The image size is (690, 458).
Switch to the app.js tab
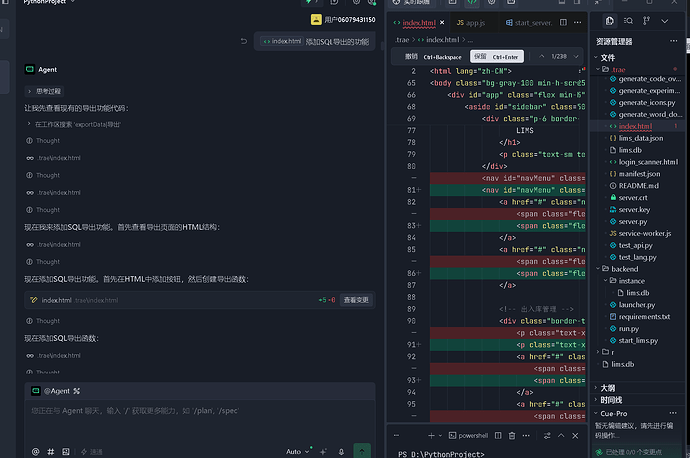(x=471, y=22)
